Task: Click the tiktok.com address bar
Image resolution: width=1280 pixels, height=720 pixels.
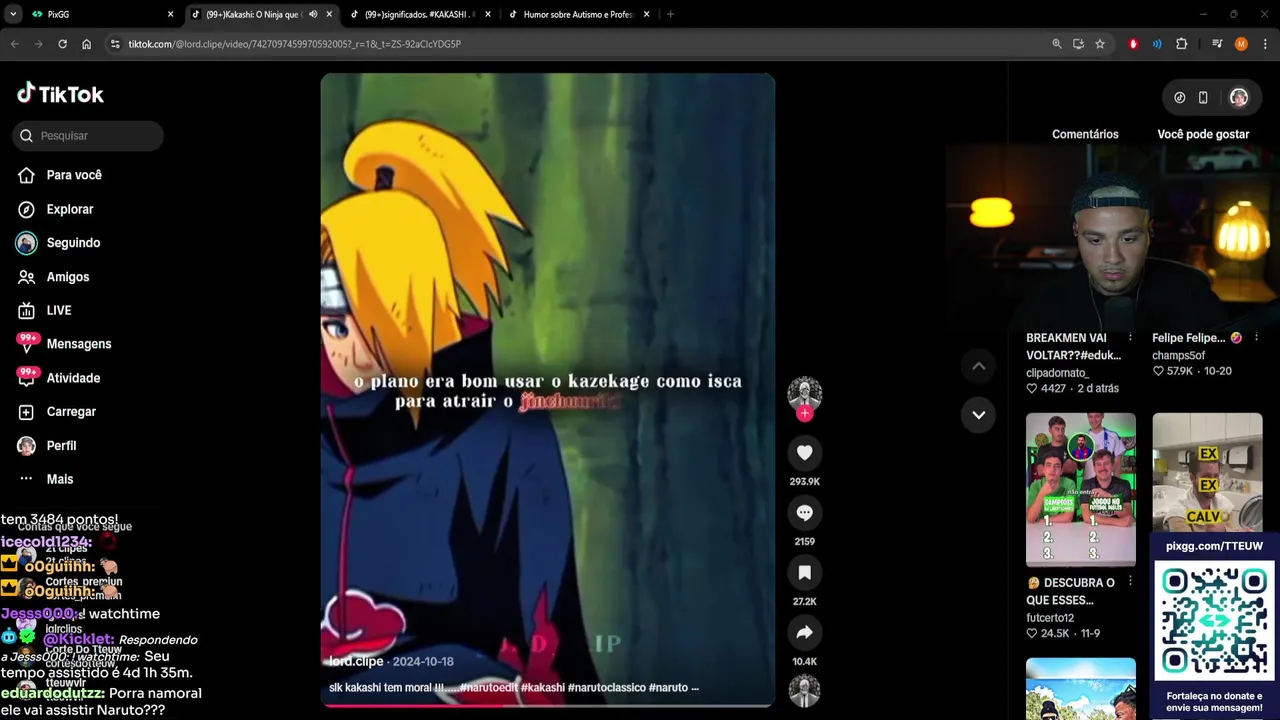Action: click(580, 44)
